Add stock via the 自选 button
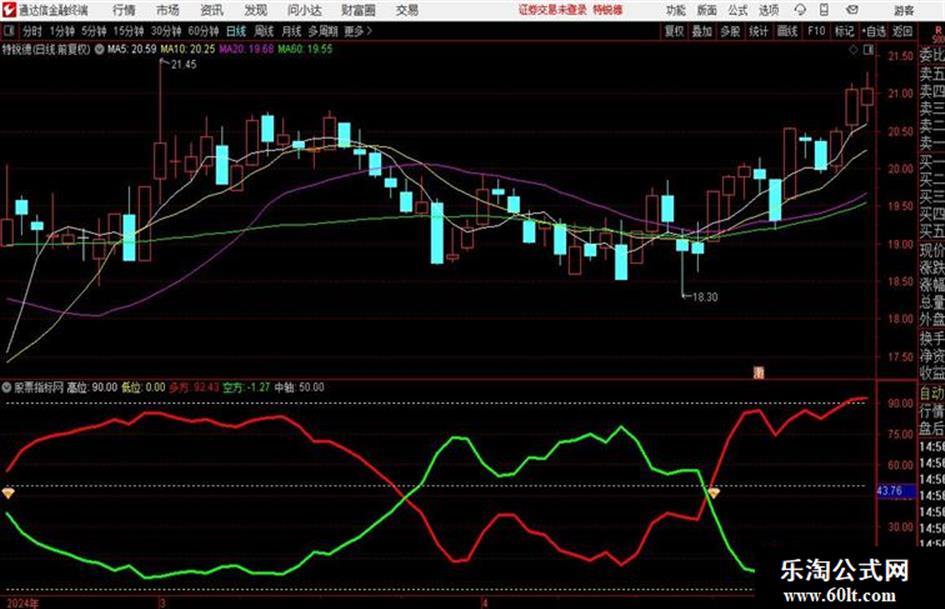The width and height of the screenshot is (945, 609). pyautogui.click(x=873, y=31)
